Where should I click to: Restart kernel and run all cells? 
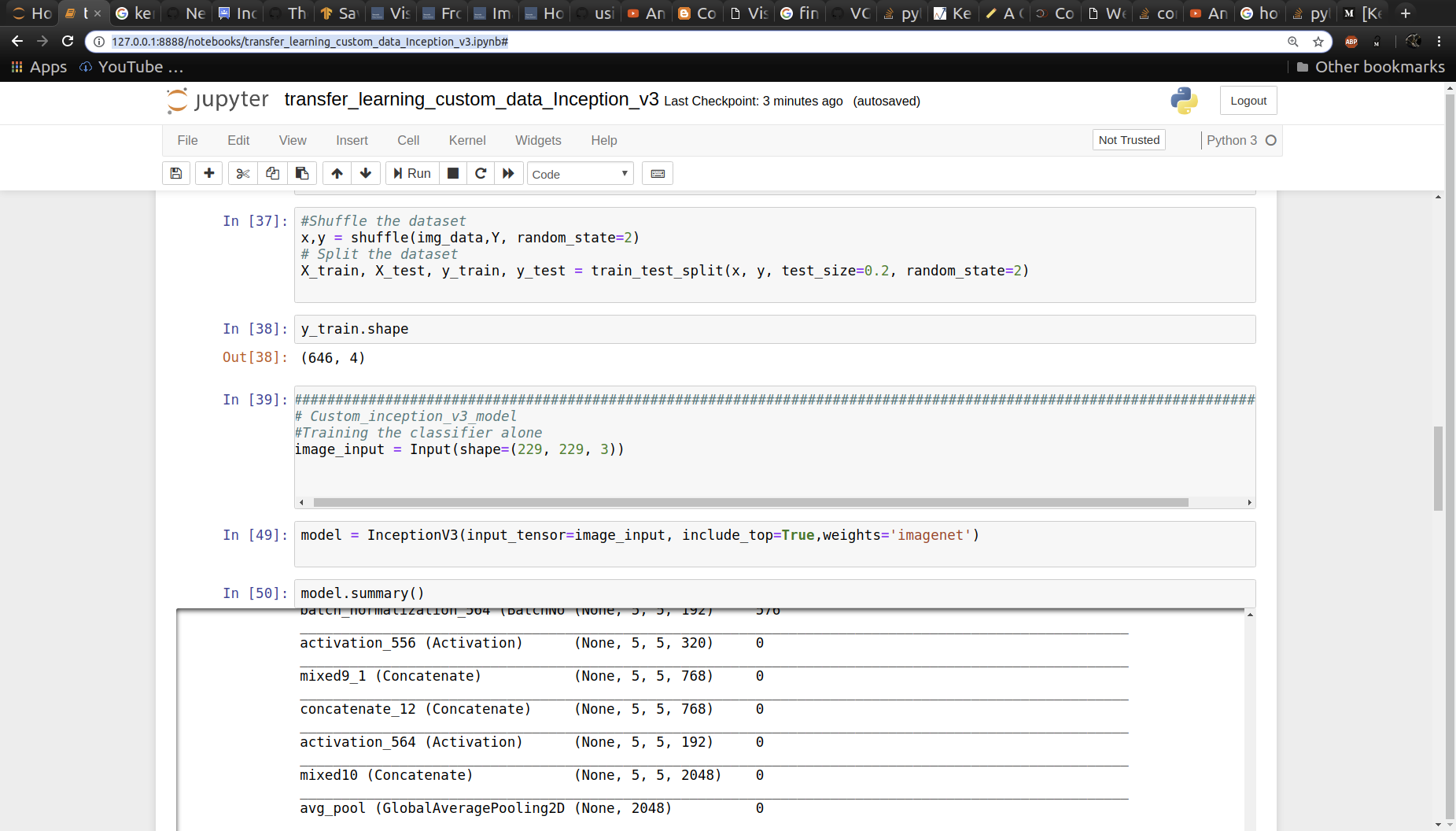(x=509, y=173)
